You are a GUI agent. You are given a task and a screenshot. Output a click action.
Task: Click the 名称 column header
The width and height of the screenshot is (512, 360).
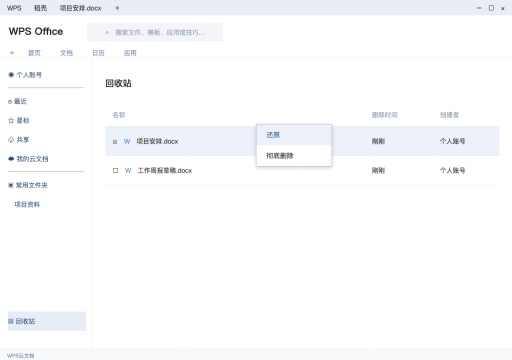[119, 115]
